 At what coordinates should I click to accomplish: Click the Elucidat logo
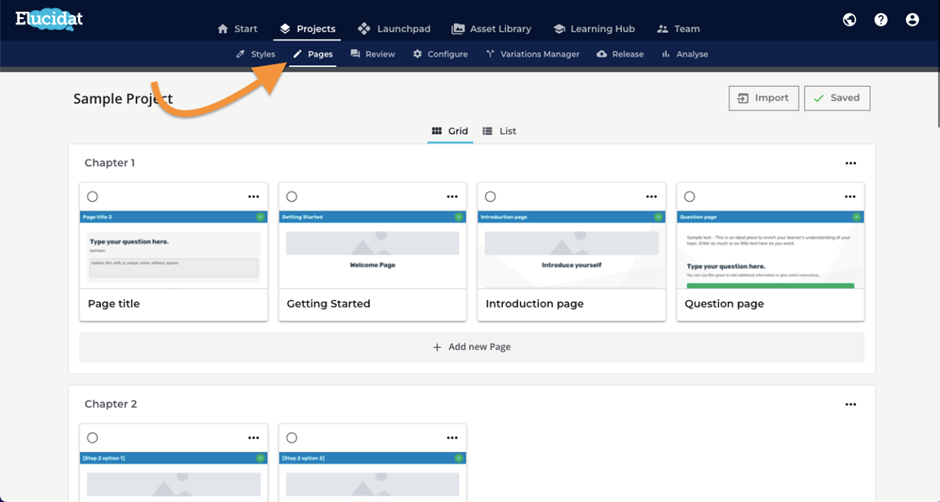coord(49,19)
